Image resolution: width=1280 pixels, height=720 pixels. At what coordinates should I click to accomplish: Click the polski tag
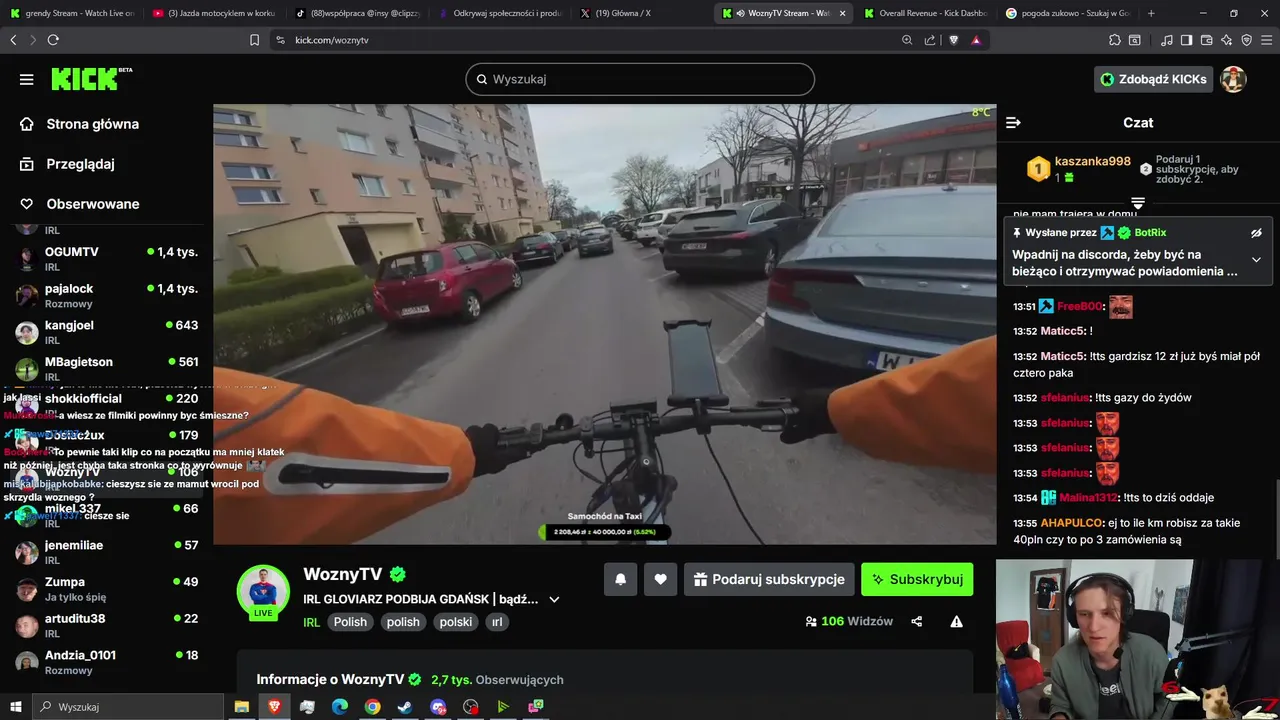pos(456,622)
